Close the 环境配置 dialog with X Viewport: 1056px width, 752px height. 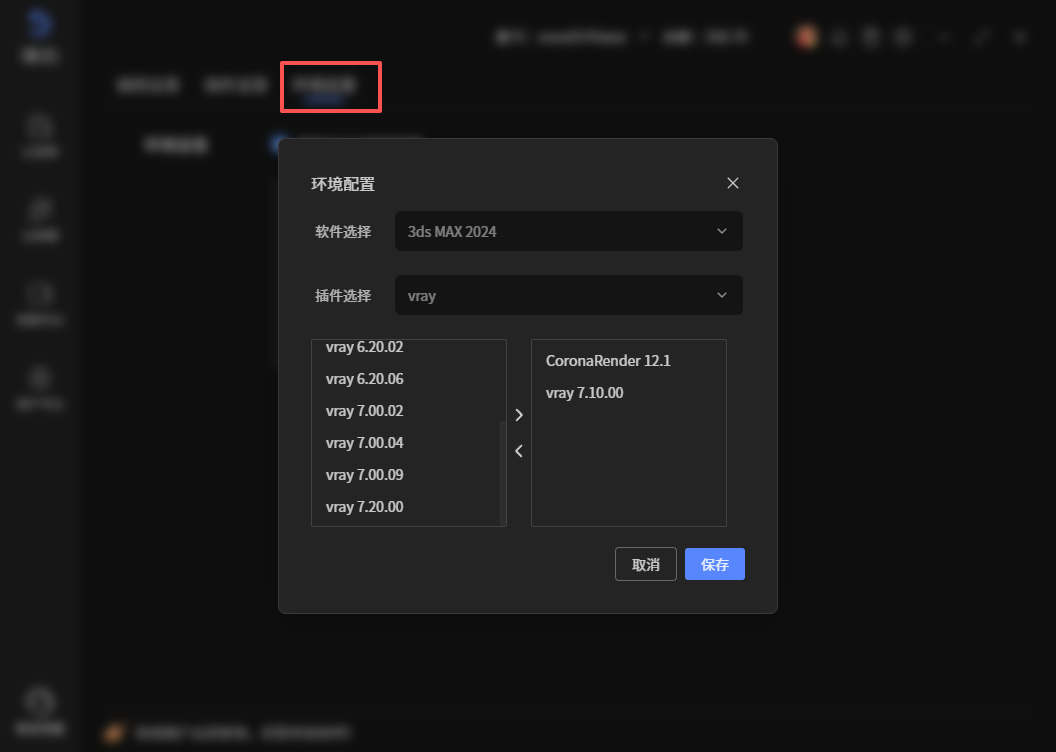pyautogui.click(x=733, y=183)
